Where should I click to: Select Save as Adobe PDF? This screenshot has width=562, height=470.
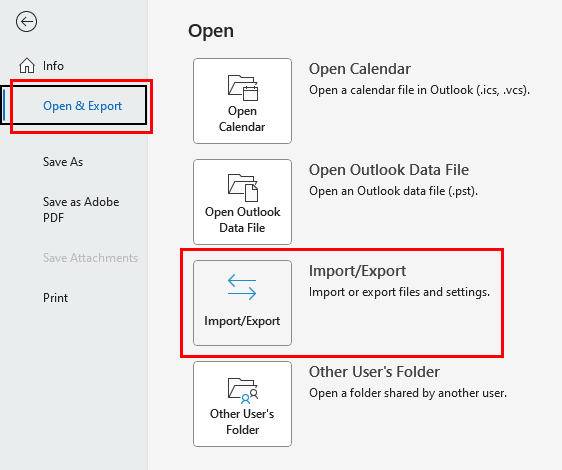(81, 210)
